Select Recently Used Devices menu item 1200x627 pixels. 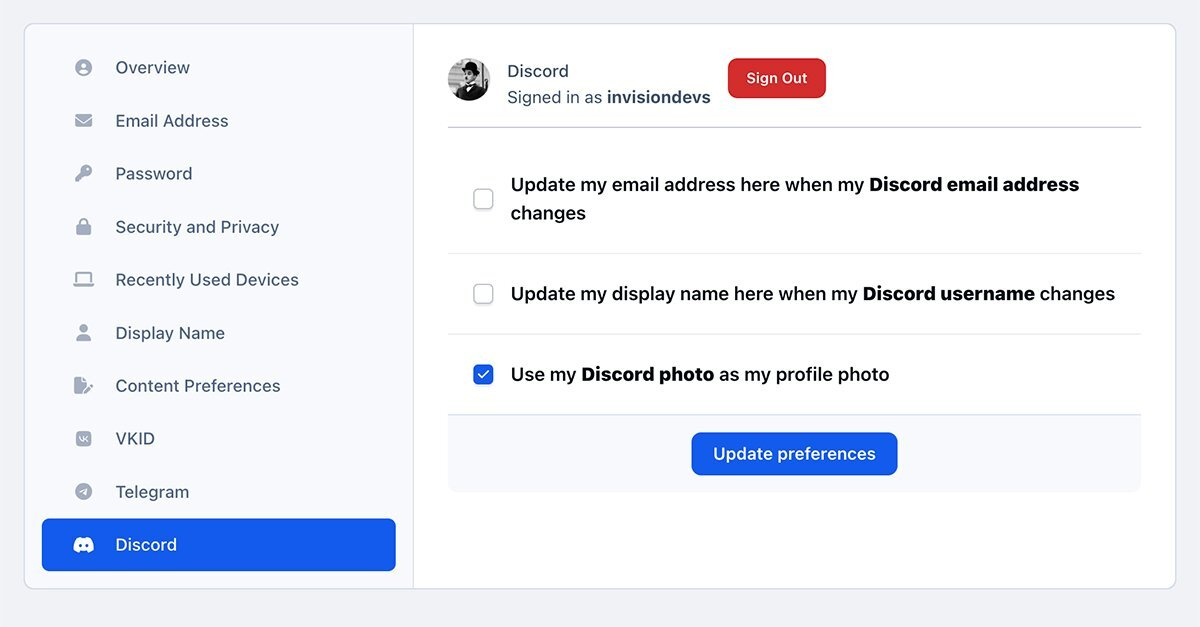click(207, 280)
